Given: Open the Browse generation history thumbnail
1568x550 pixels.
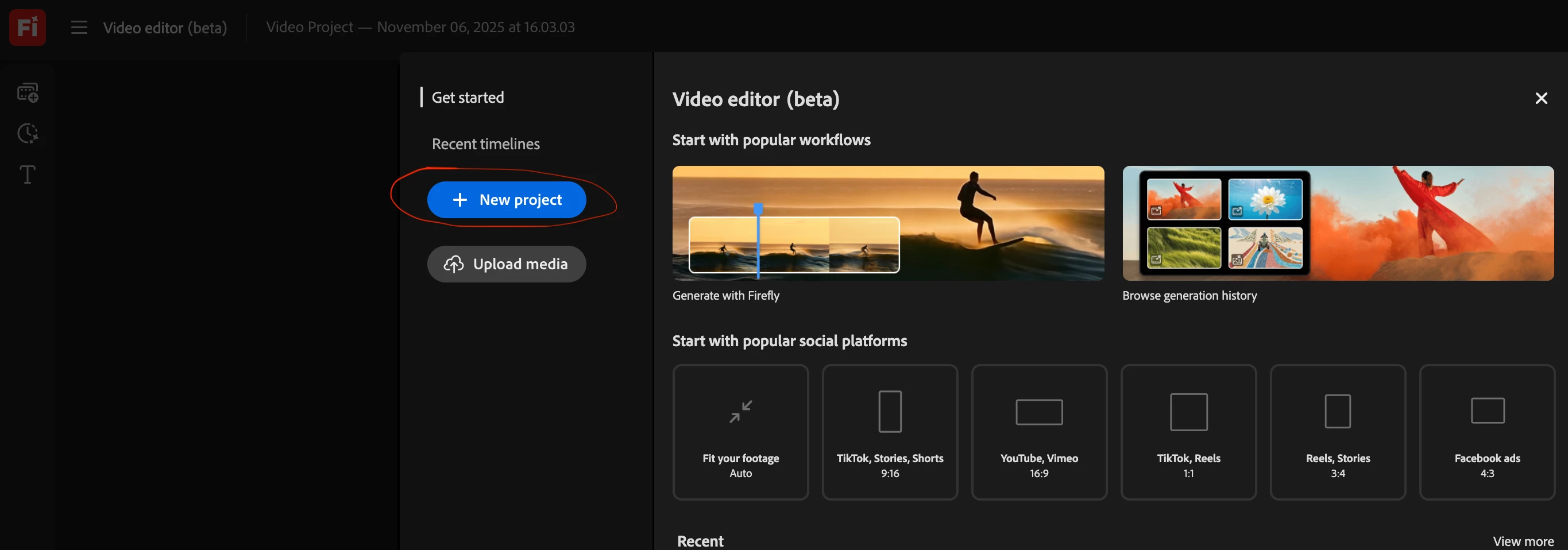Looking at the screenshot, I should click(1338, 223).
